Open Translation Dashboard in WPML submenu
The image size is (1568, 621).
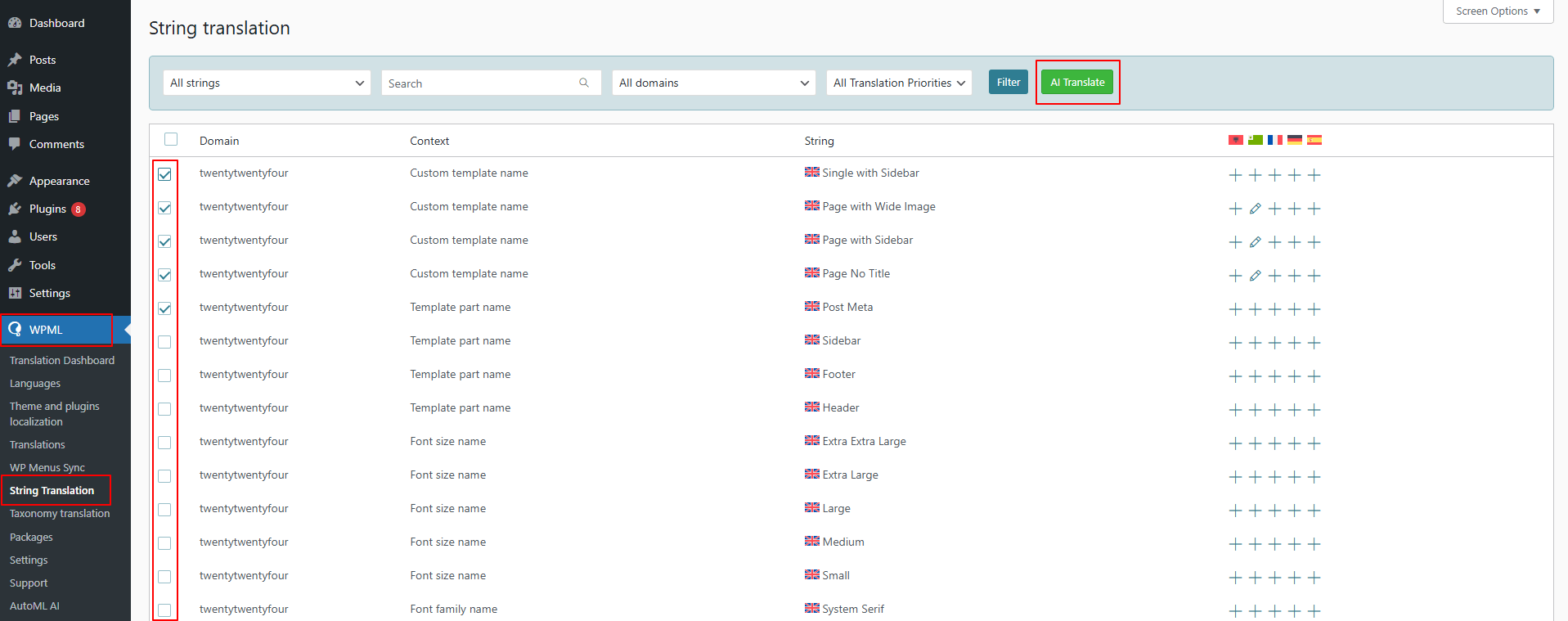pyautogui.click(x=62, y=360)
